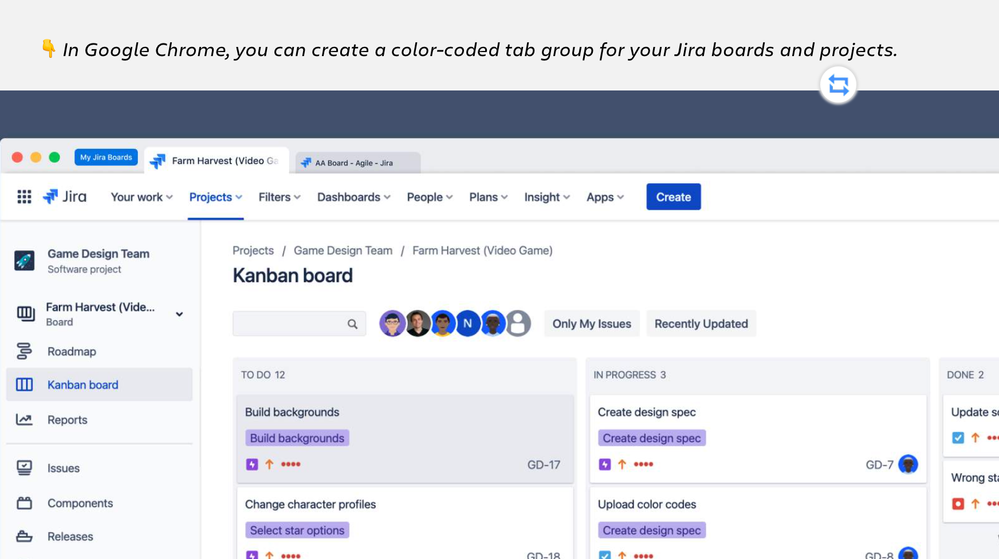
Task: Click the Farm Harvest board icon in sidebar
Action: pos(25,314)
